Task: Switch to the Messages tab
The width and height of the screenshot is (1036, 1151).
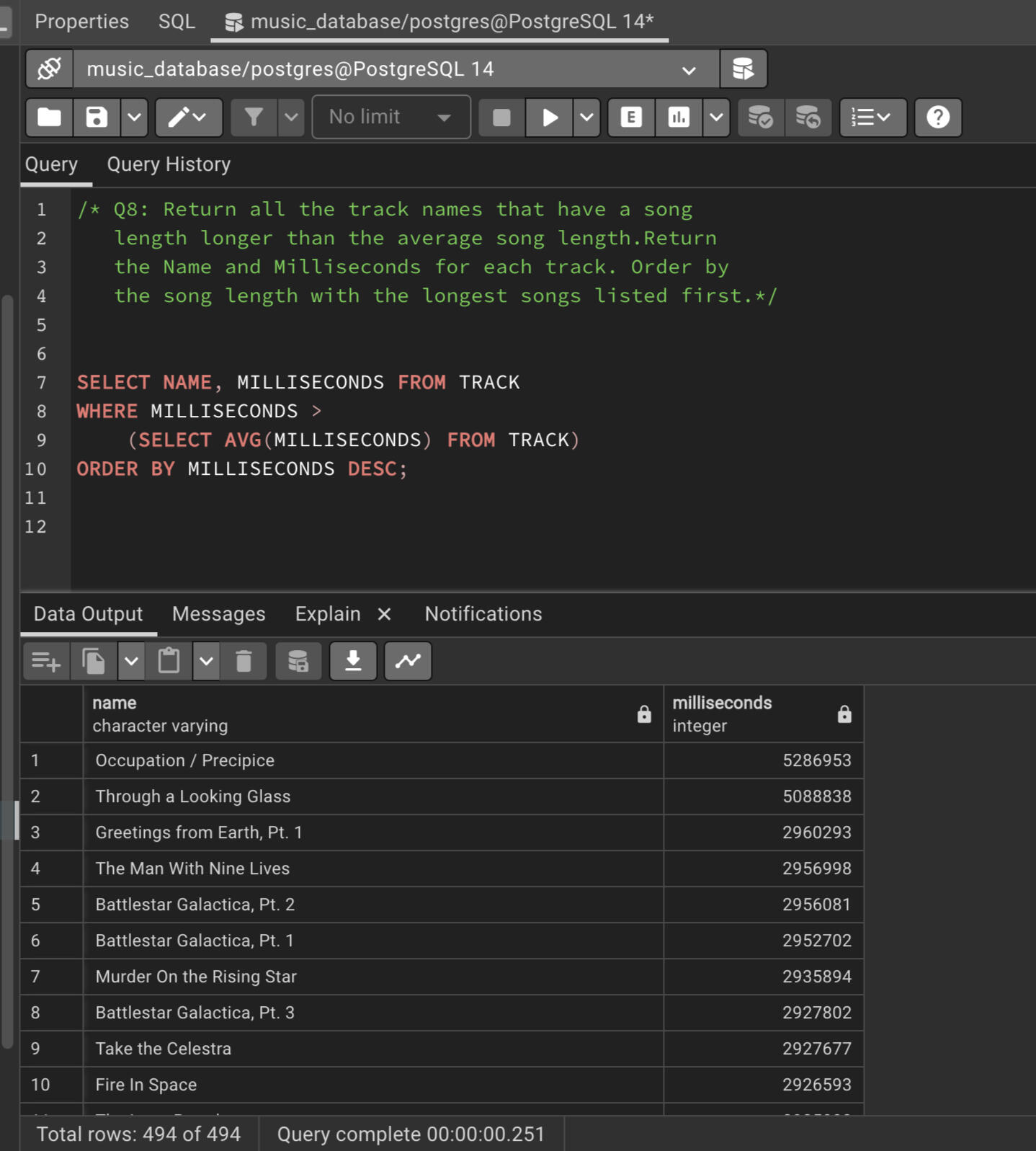Action: pos(218,614)
